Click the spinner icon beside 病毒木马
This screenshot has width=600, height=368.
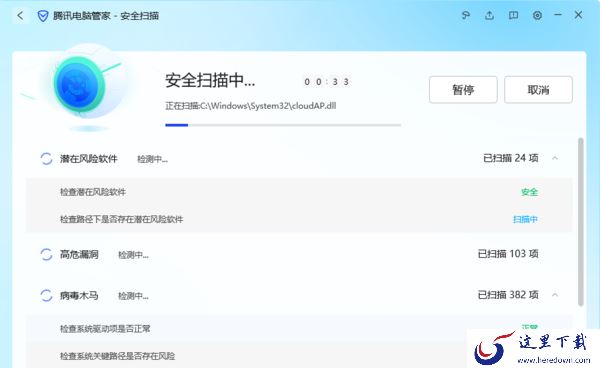(x=46, y=295)
